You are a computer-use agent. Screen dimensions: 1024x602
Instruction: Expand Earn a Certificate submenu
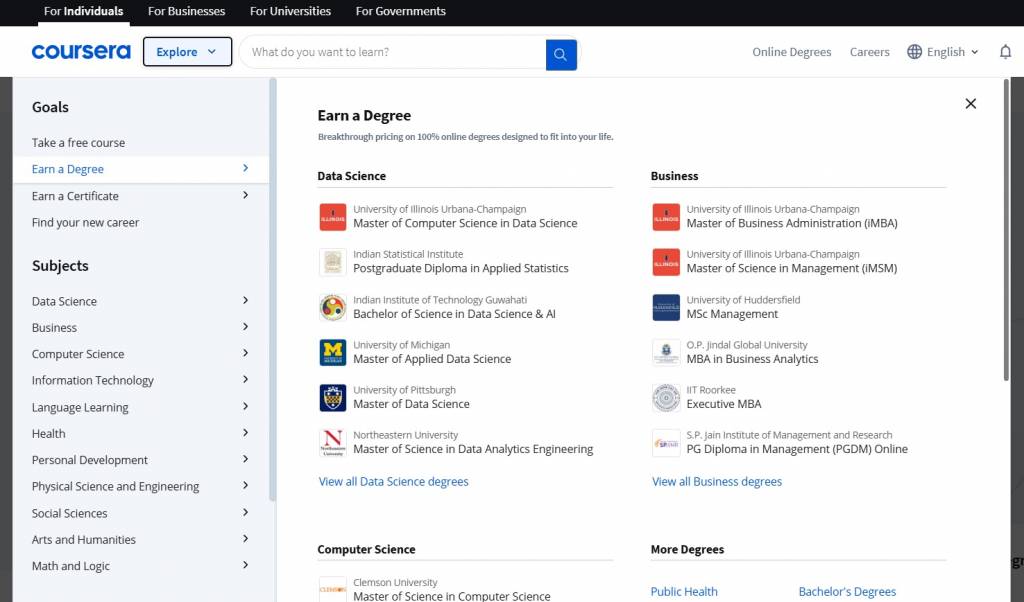pos(245,195)
